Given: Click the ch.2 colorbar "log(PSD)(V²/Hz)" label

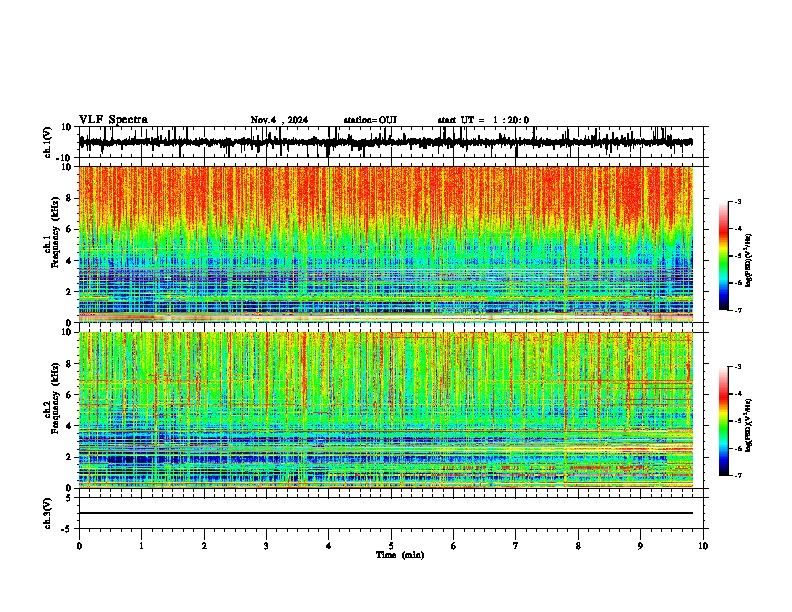Looking at the screenshot, I should tap(749, 425).
